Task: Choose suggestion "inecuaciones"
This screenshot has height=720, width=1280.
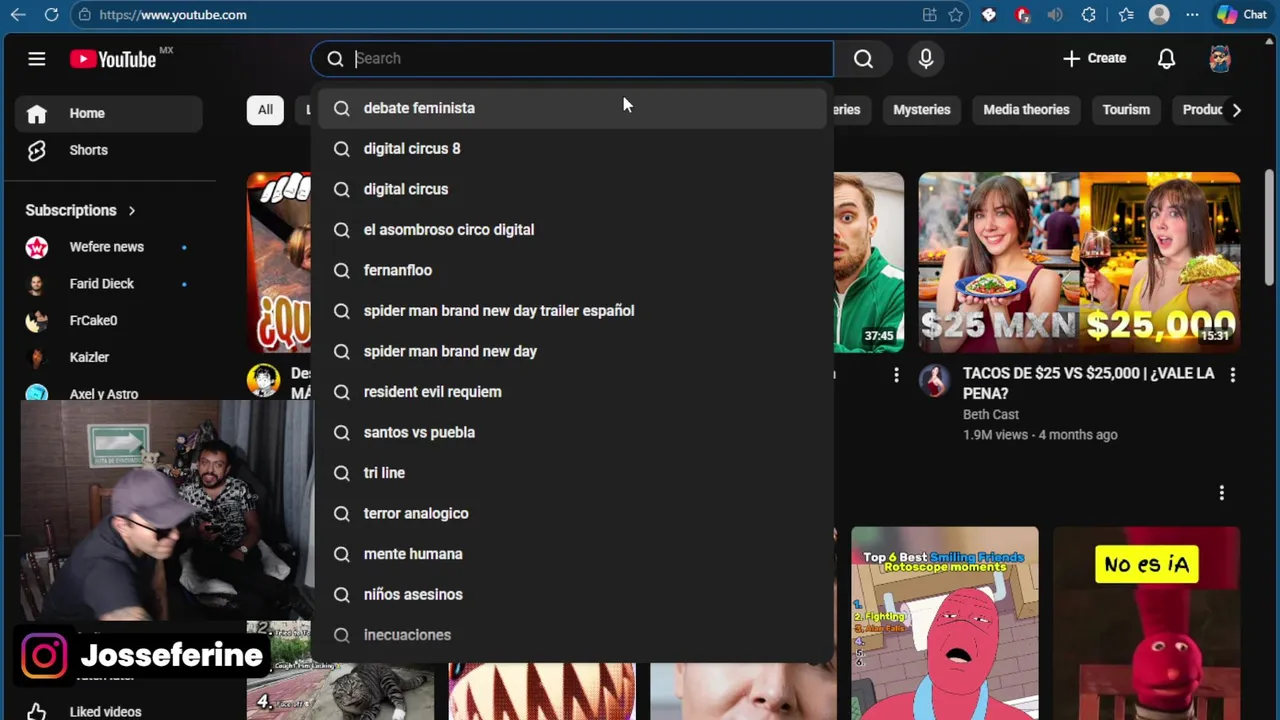Action: pyautogui.click(x=572, y=635)
